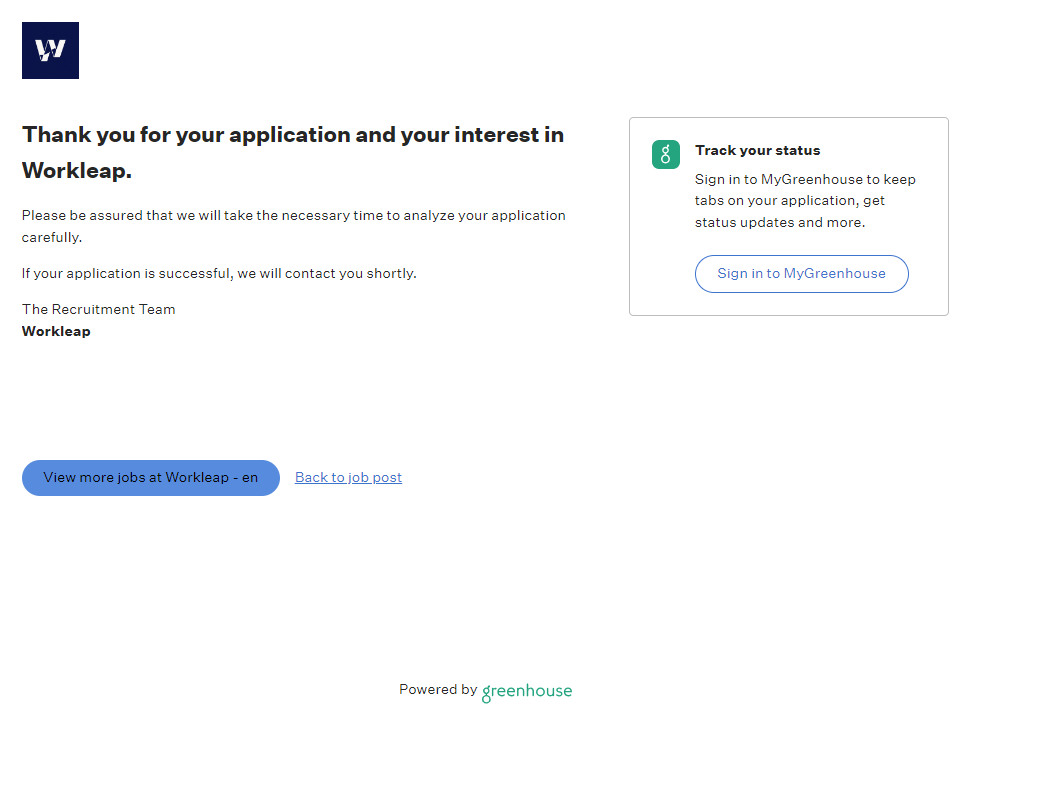
Task: Click the bold Workleap signature text
Action: 56,332
